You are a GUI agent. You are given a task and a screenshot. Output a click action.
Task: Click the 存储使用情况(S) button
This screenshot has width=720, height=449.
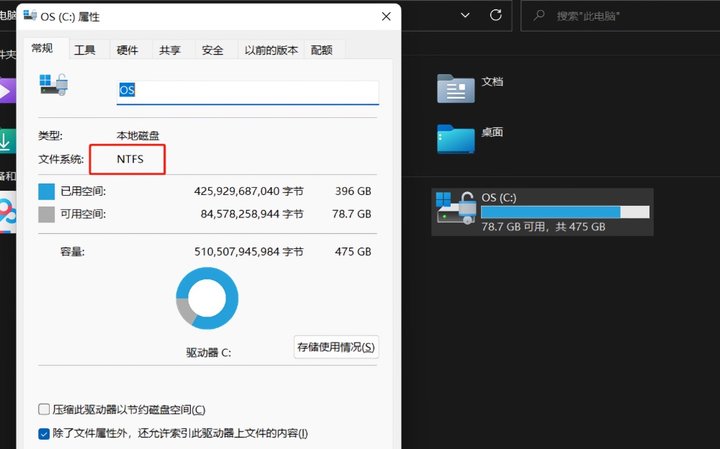point(336,347)
